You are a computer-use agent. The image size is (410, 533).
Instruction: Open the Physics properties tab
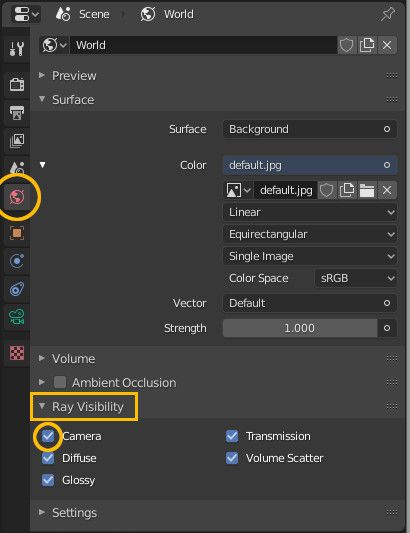pos(16,261)
